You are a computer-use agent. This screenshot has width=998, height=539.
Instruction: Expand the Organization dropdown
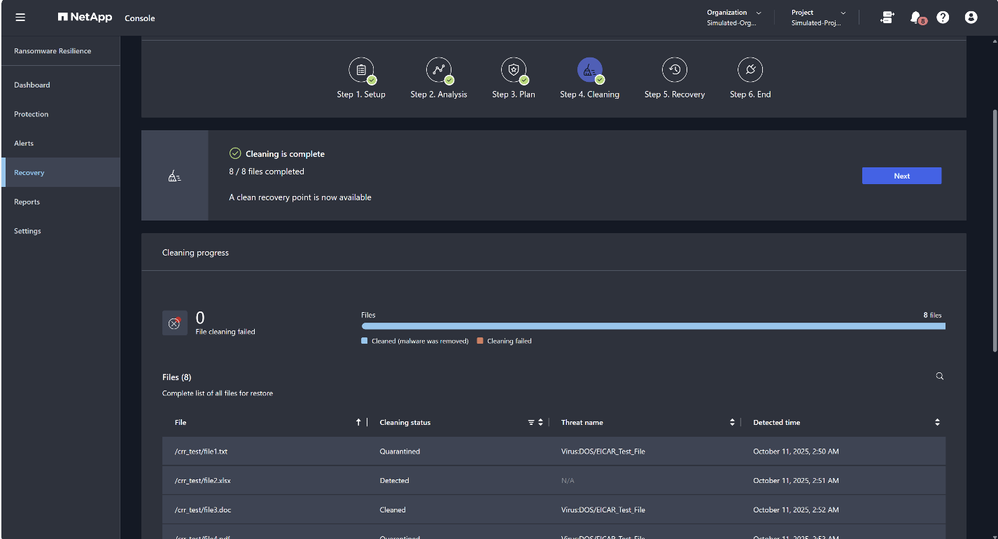tap(735, 17)
